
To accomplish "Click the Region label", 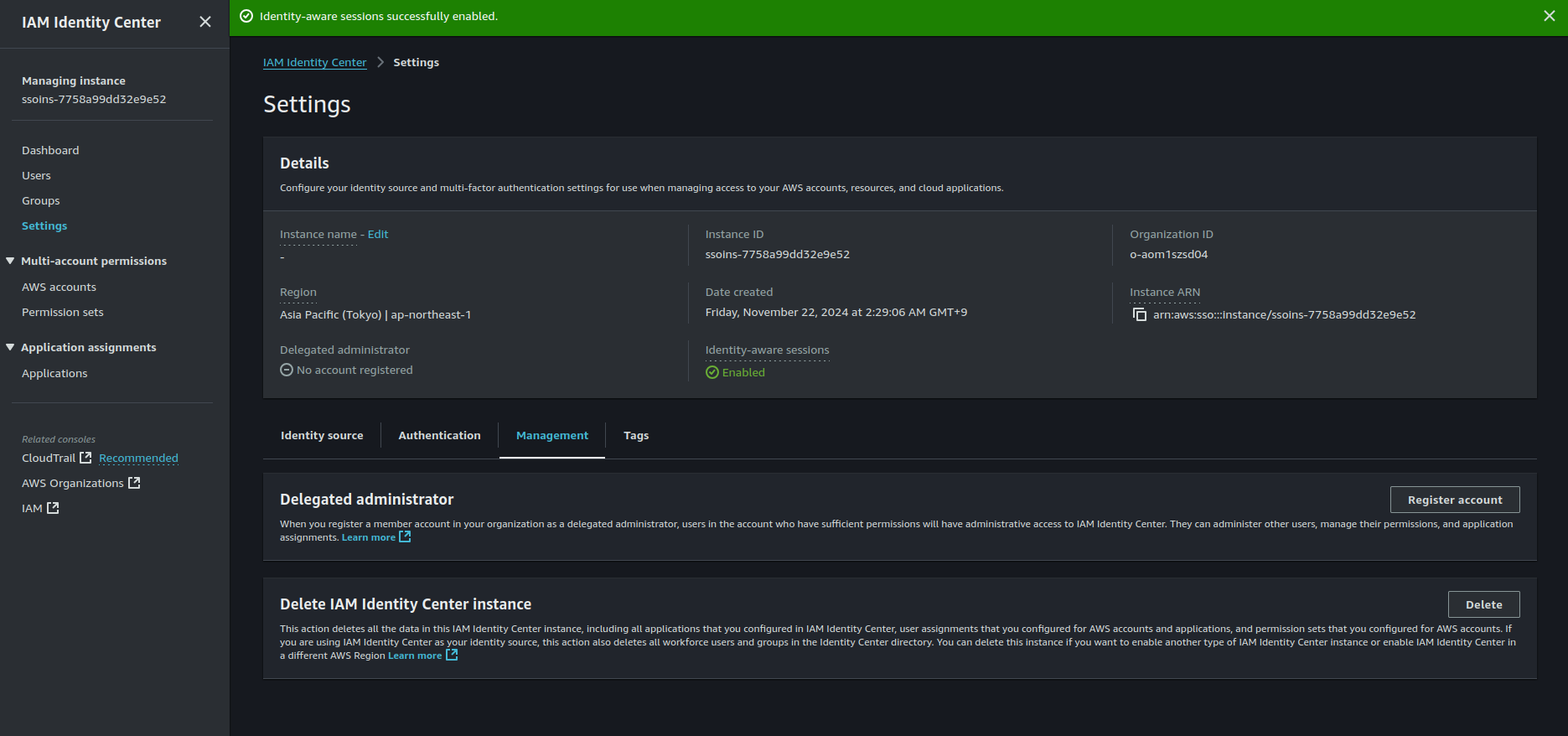I will click(298, 292).
